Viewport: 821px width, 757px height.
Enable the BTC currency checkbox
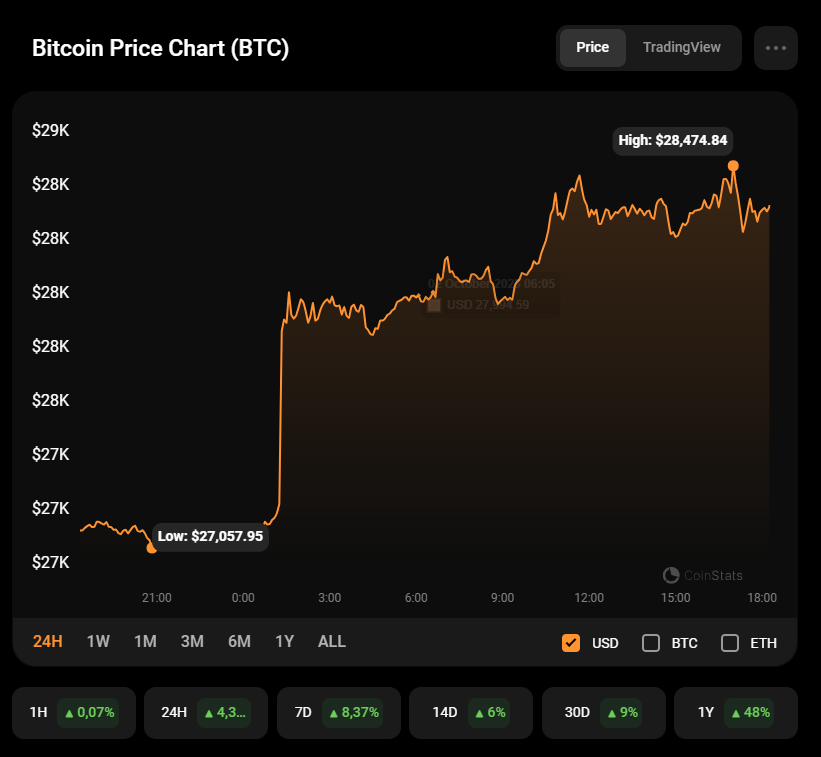651,643
